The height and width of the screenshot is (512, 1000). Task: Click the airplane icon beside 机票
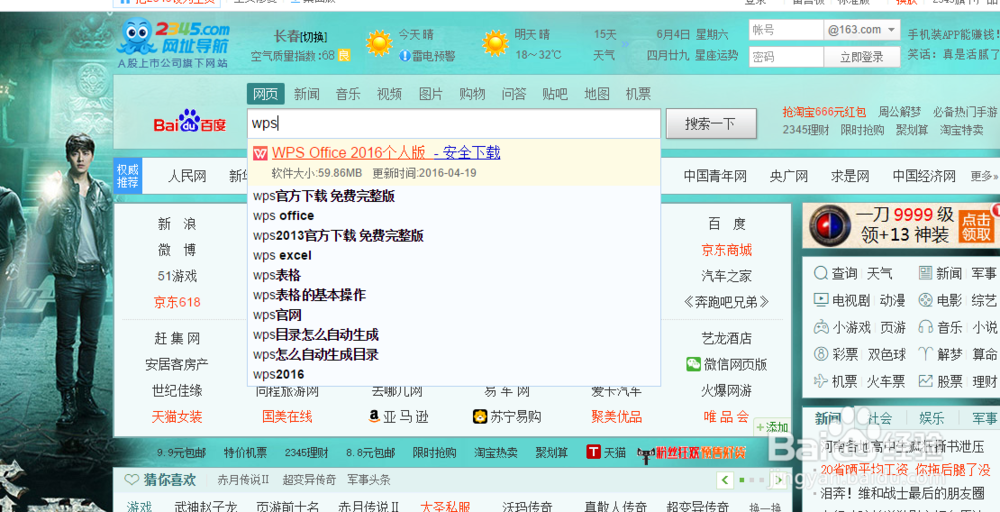821,381
